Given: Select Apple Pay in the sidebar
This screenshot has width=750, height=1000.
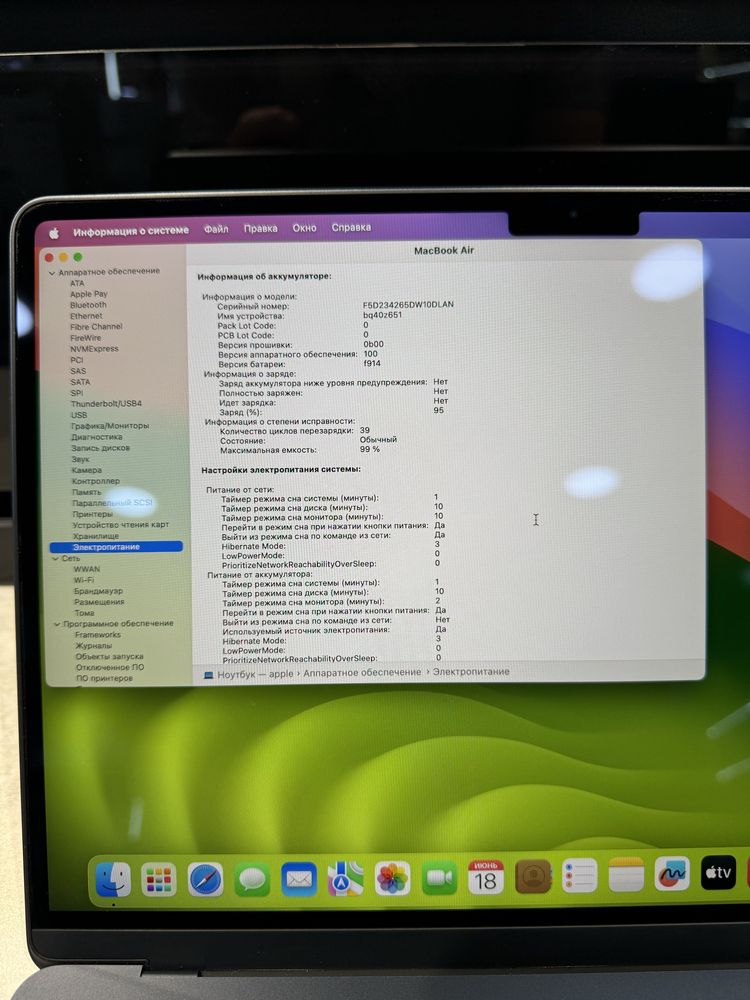Looking at the screenshot, I should [89, 294].
